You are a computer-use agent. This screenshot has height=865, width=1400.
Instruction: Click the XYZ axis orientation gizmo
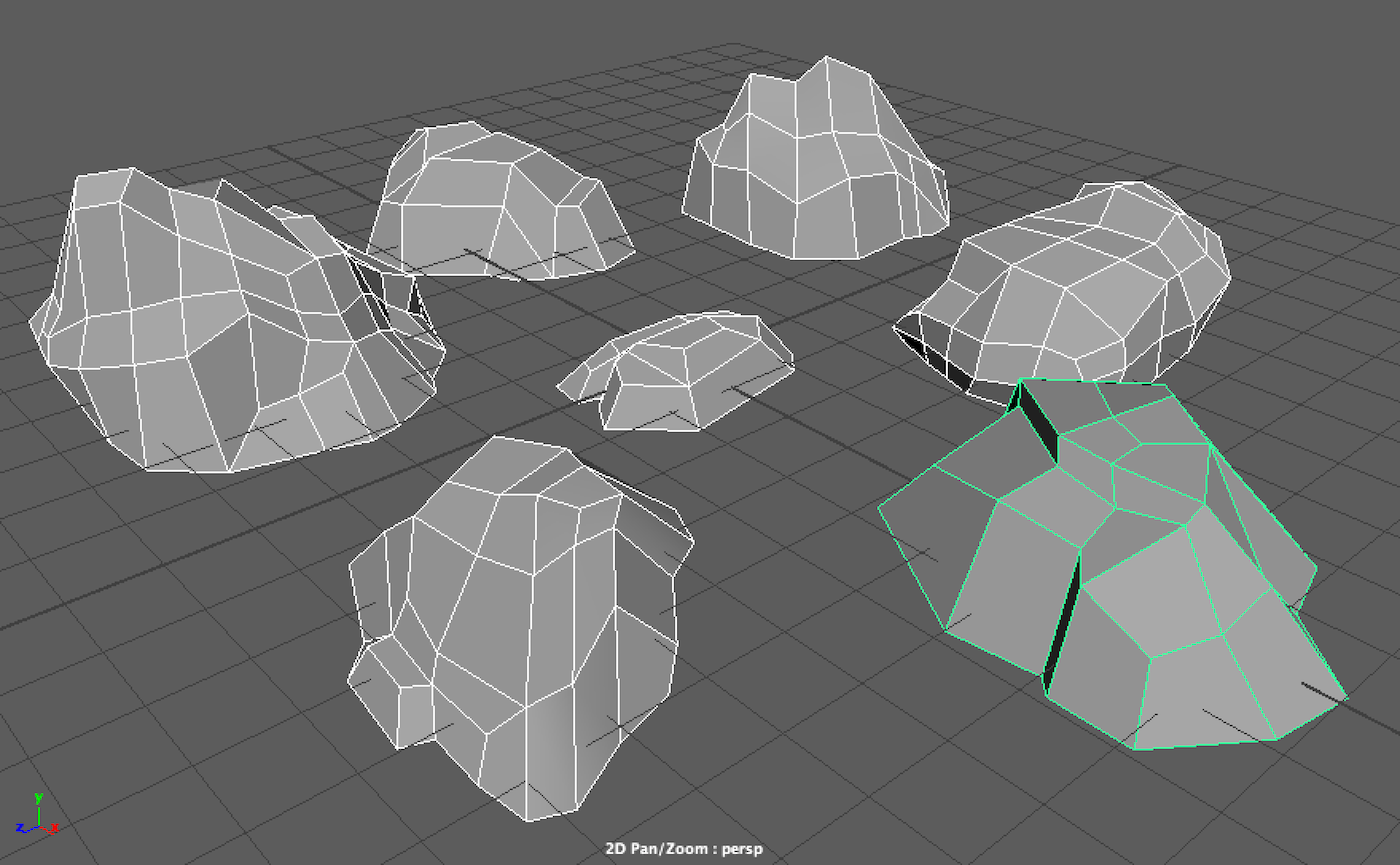(38, 813)
